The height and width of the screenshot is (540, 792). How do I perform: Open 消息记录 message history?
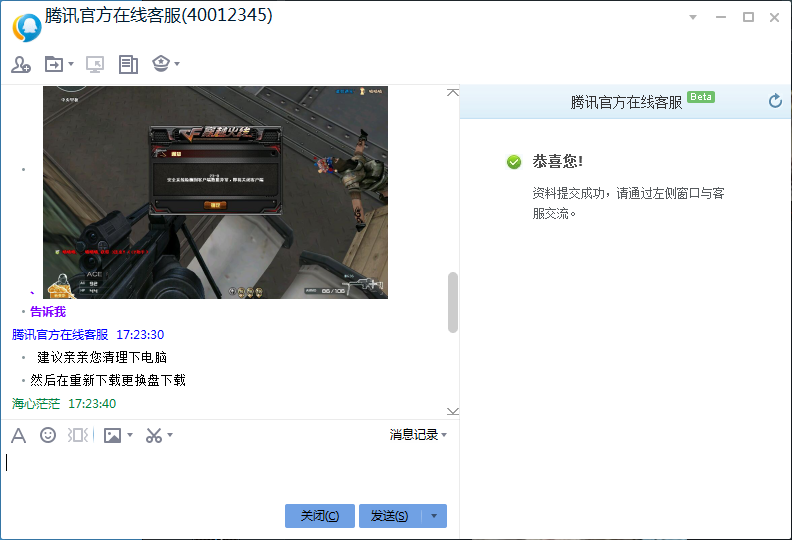(413, 435)
